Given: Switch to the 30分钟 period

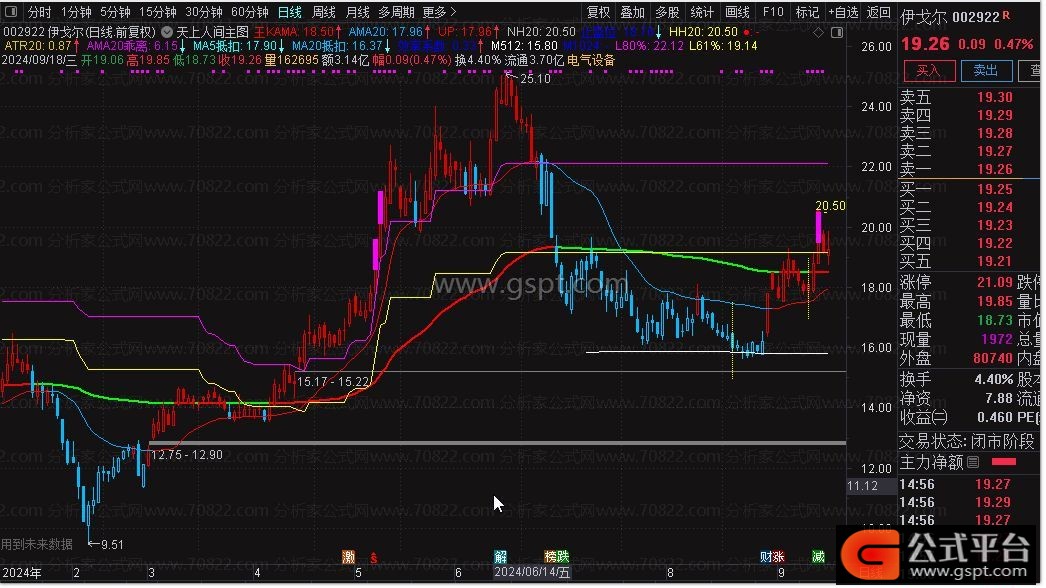Looking at the screenshot, I should click(x=204, y=12).
